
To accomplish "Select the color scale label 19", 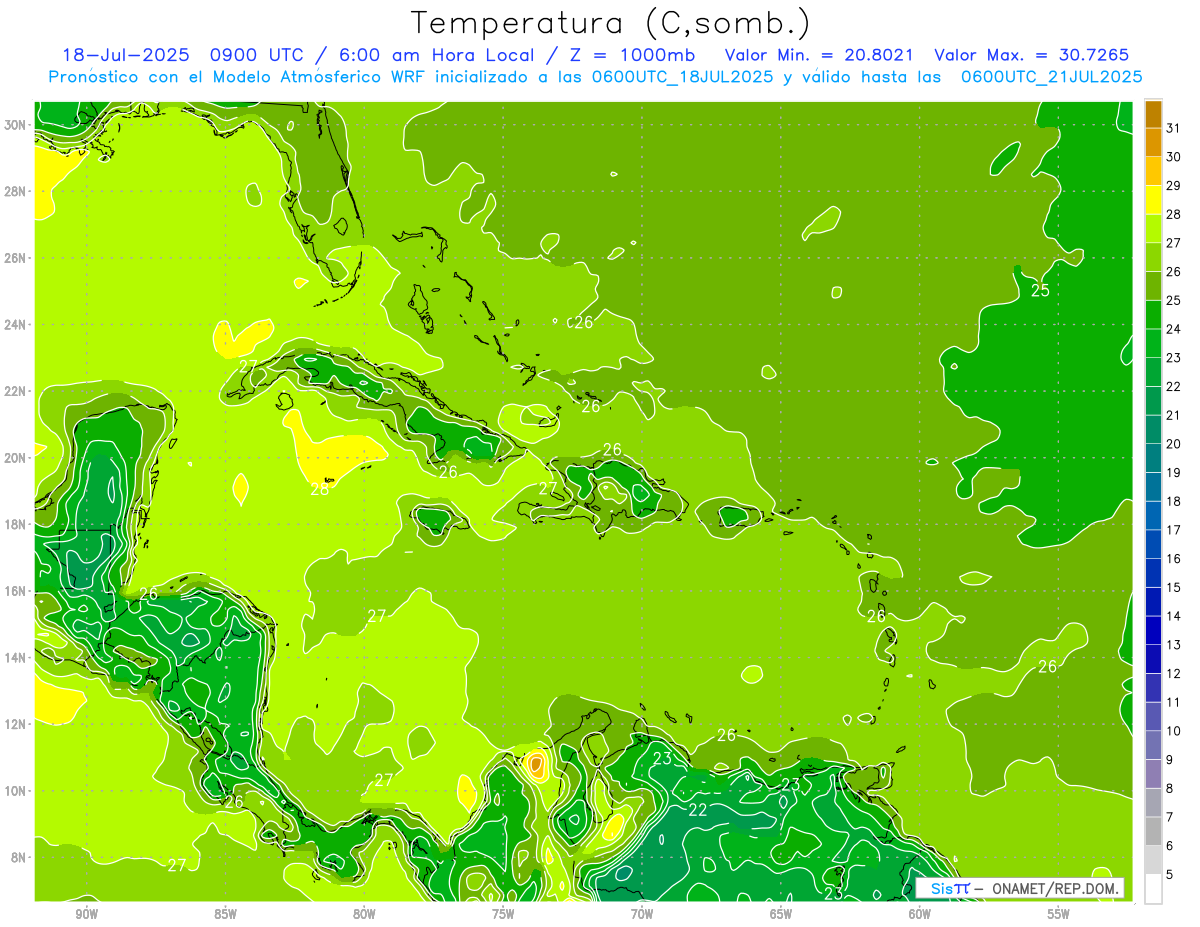I will pyautogui.click(x=1173, y=472).
